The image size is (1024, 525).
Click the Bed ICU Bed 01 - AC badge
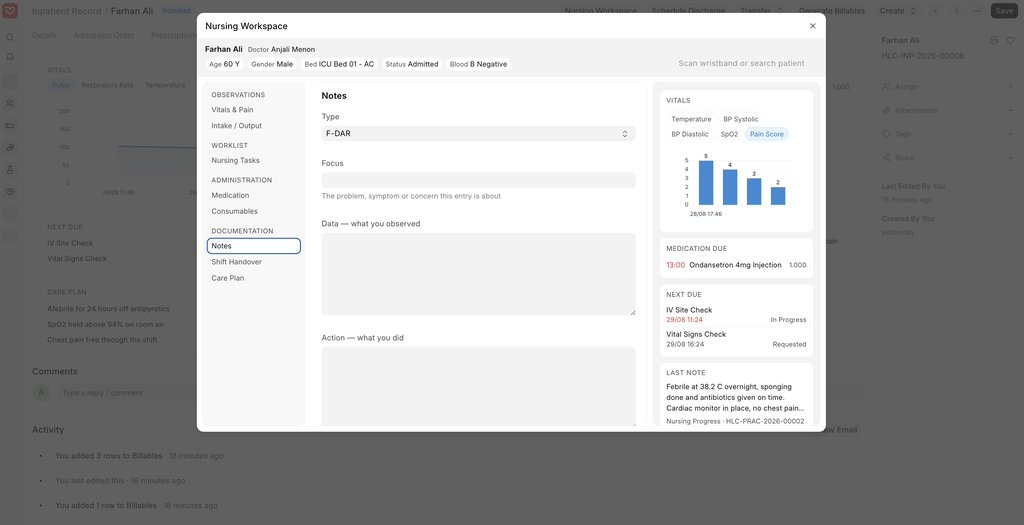point(339,64)
